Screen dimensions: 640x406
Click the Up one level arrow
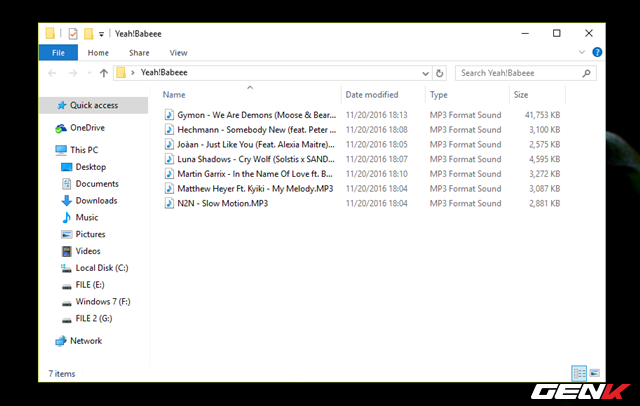[104, 73]
